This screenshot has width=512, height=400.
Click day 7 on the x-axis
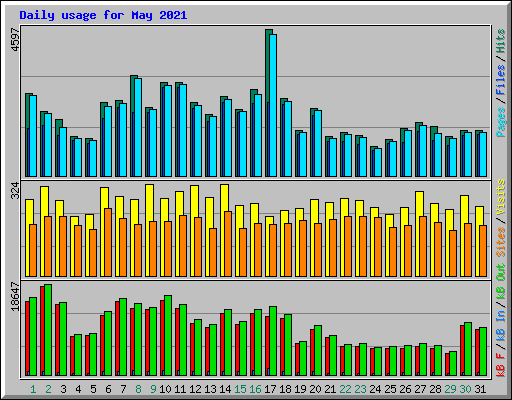click(123, 389)
